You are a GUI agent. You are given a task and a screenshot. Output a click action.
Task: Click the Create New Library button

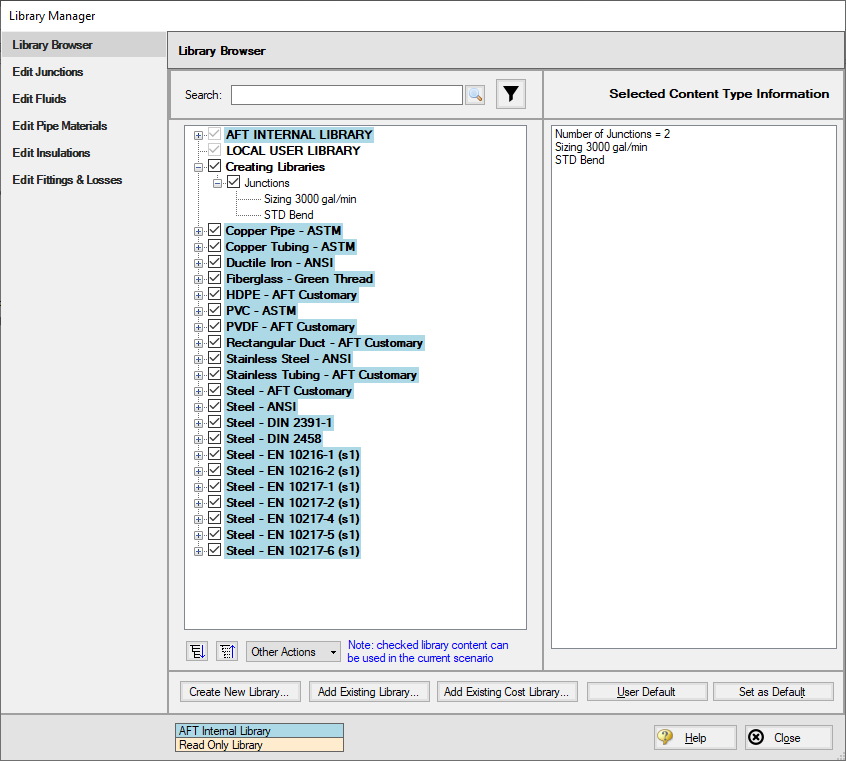pos(239,692)
